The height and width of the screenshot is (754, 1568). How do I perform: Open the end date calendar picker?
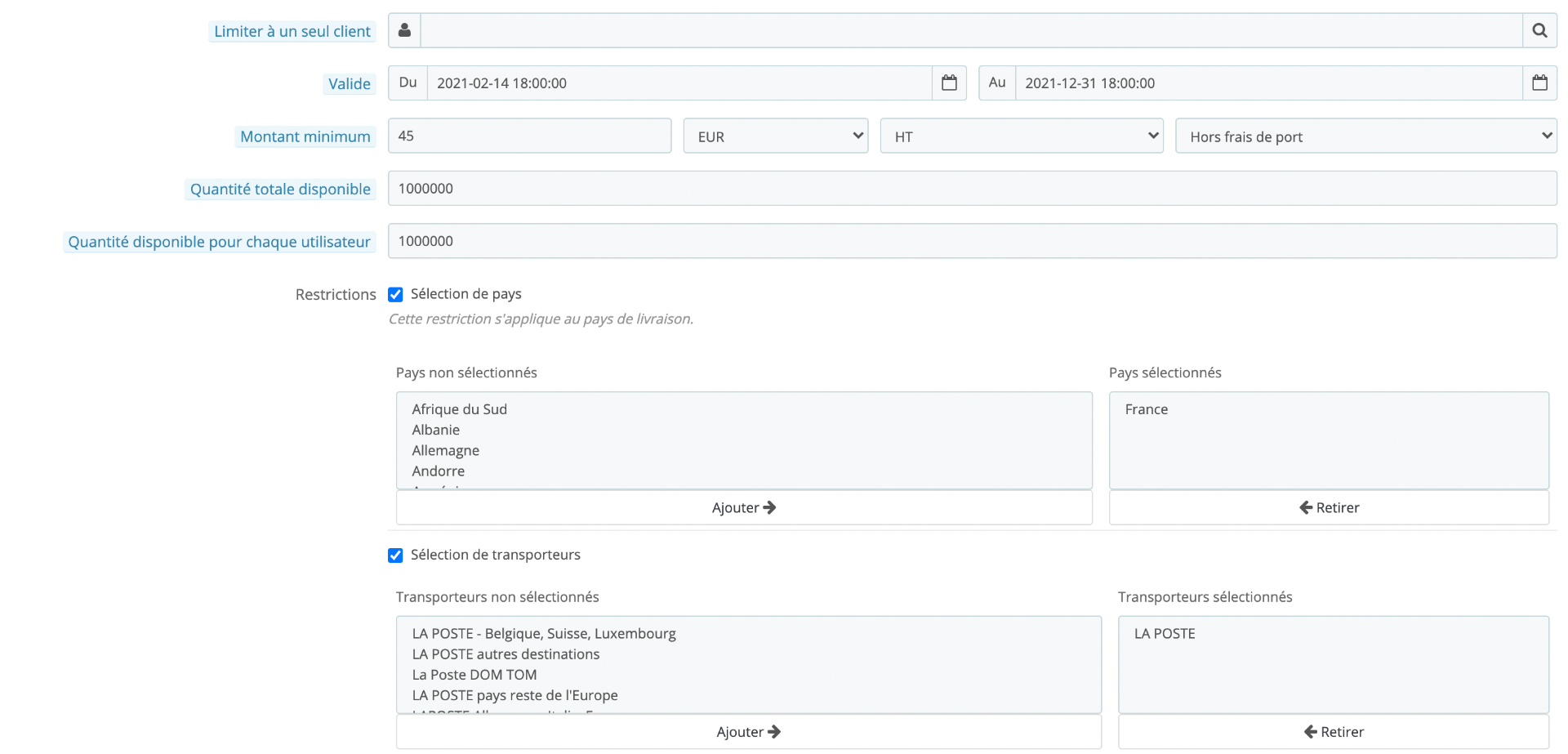[1539, 83]
